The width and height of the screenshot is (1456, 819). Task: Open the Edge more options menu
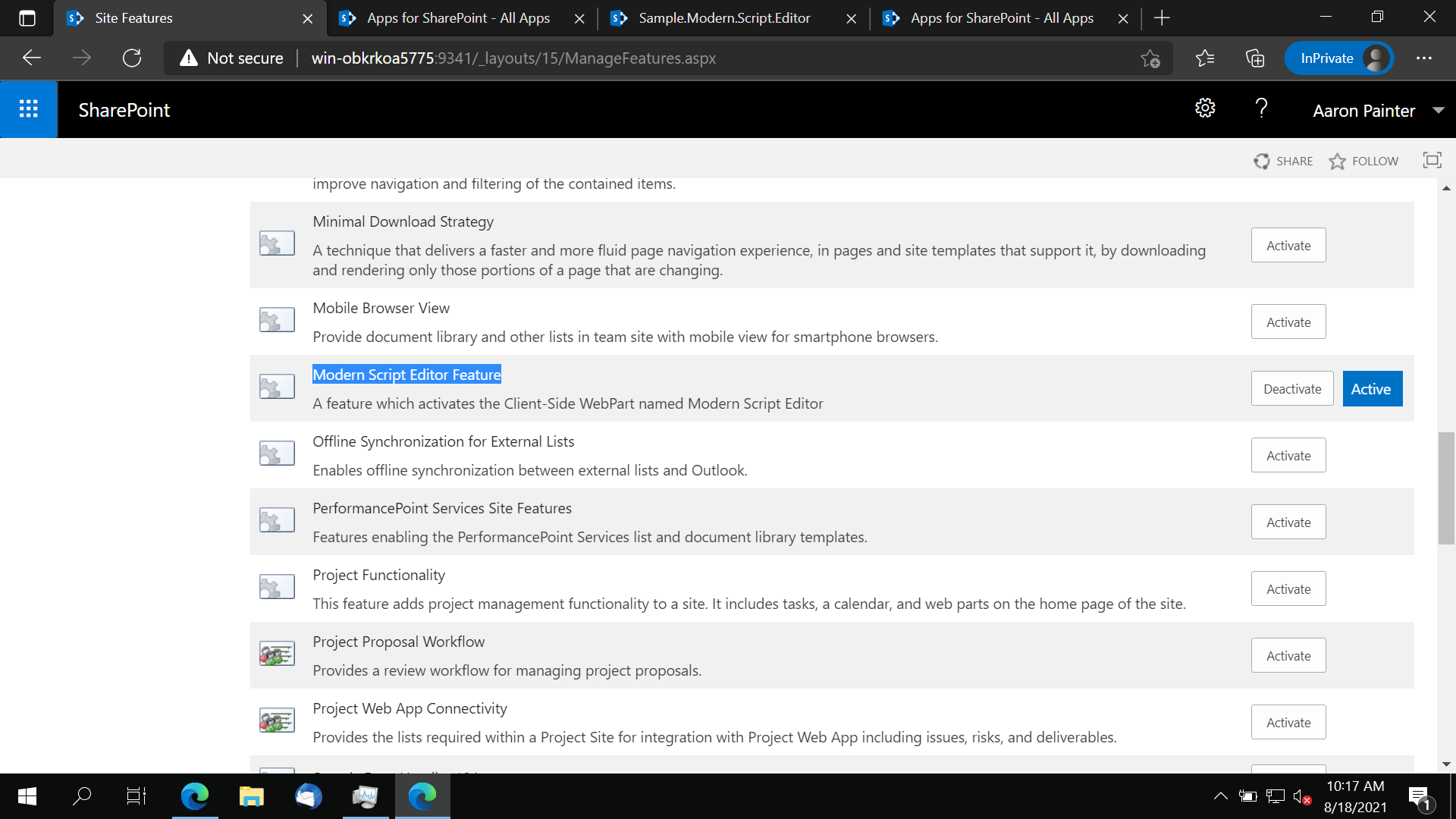pyautogui.click(x=1424, y=58)
